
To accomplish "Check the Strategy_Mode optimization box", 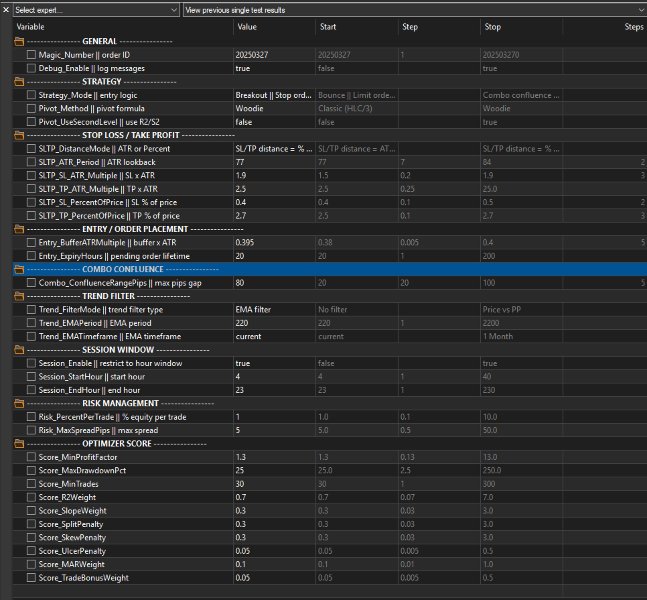I will tap(31, 95).
